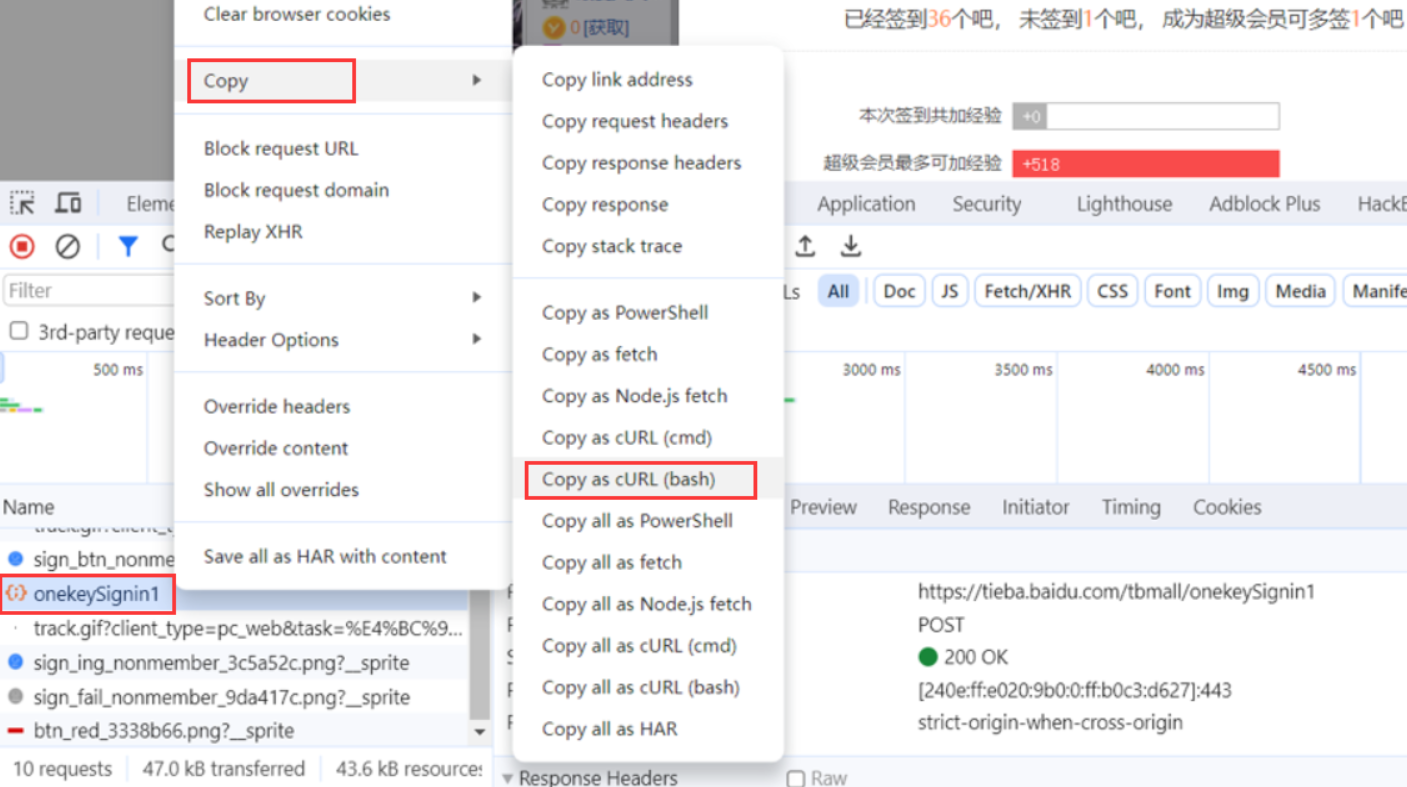Check the Raw response headers box

click(796, 778)
